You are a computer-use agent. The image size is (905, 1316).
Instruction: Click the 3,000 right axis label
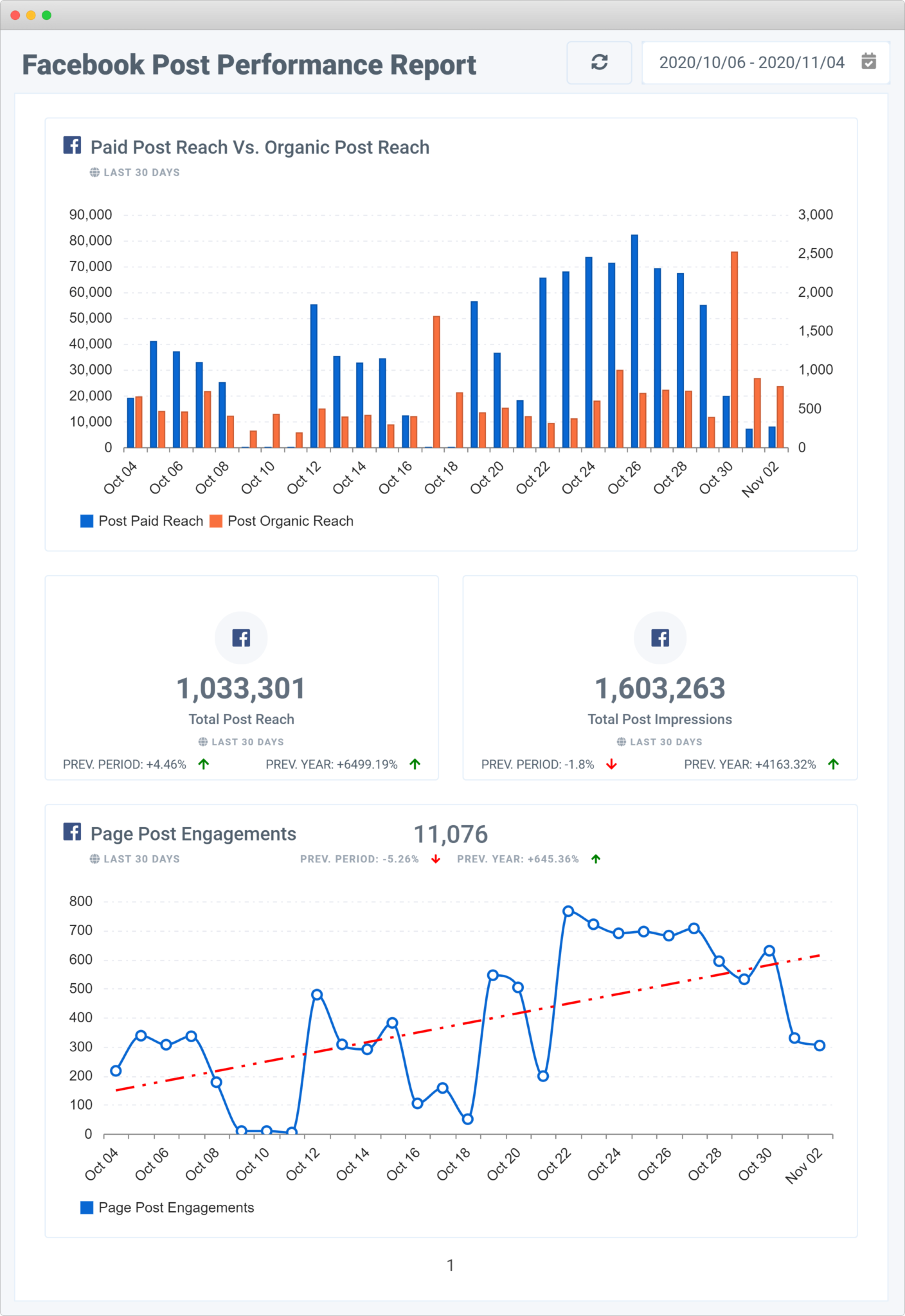click(816, 215)
